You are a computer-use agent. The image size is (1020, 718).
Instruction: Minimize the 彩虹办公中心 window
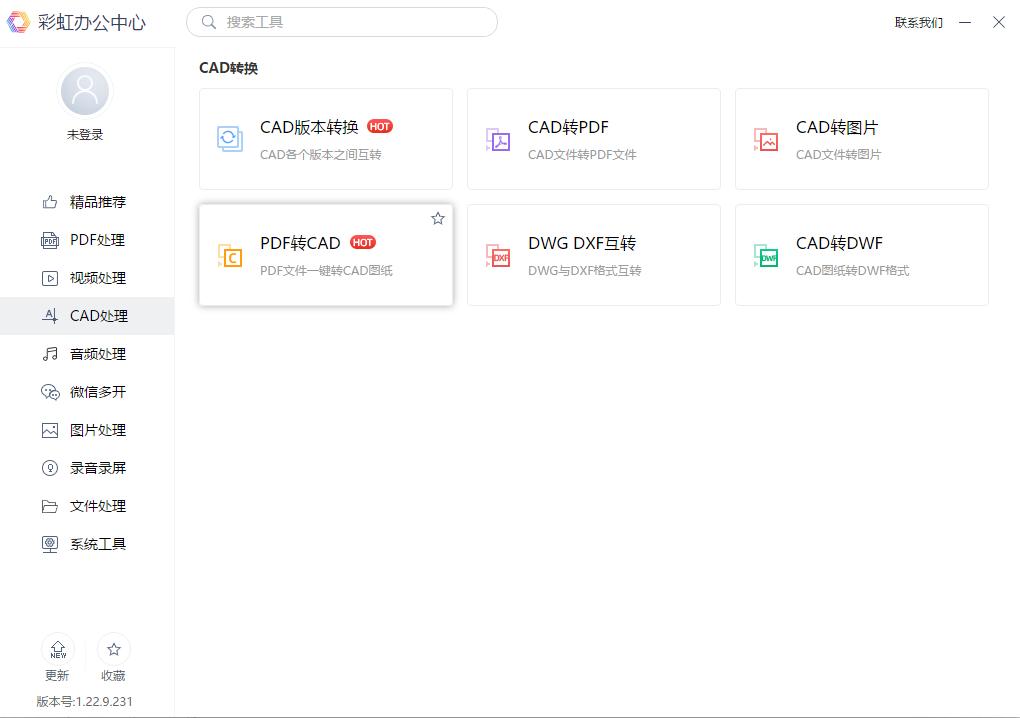(965, 23)
